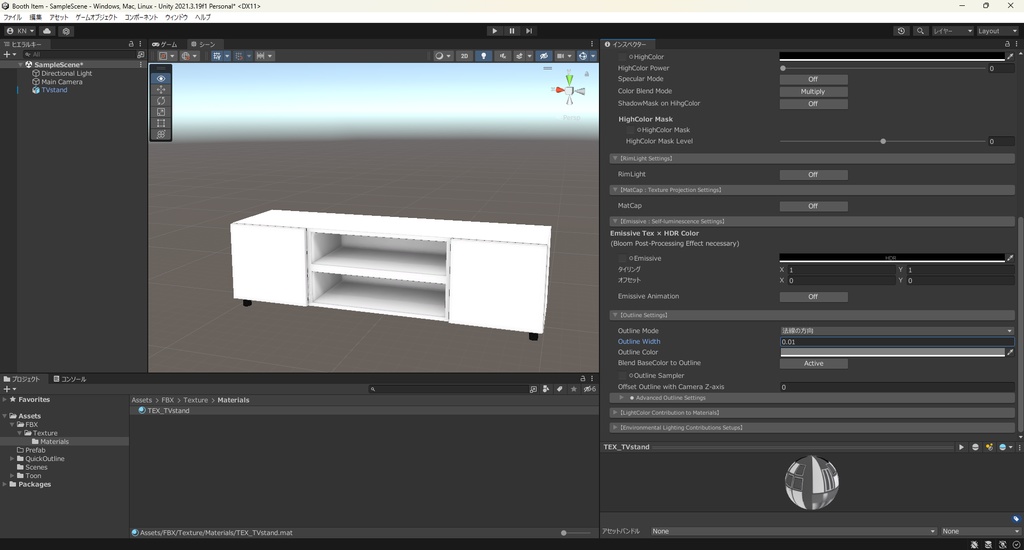
Task: Click Color Blend Mode Multiply button
Action: click(x=813, y=91)
